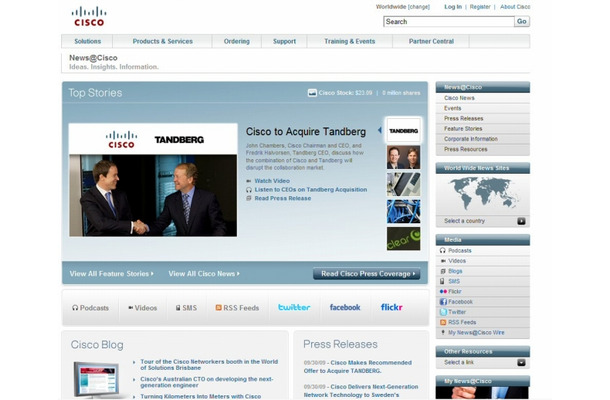
Task: Click Read Cisco Press Coverage button
Action: pyautogui.click(x=366, y=274)
